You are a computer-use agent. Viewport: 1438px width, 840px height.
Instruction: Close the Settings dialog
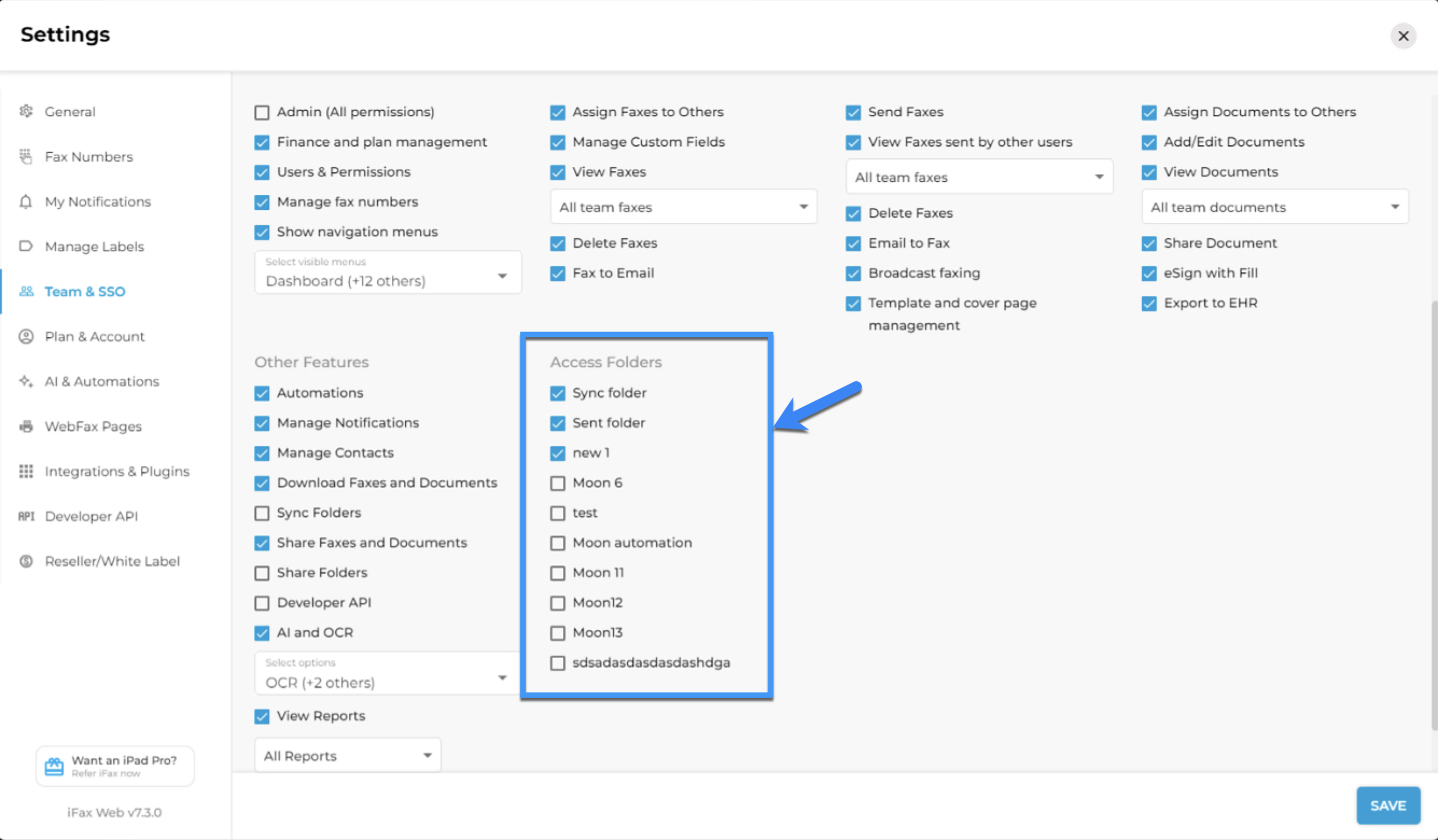[x=1403, y=36]
